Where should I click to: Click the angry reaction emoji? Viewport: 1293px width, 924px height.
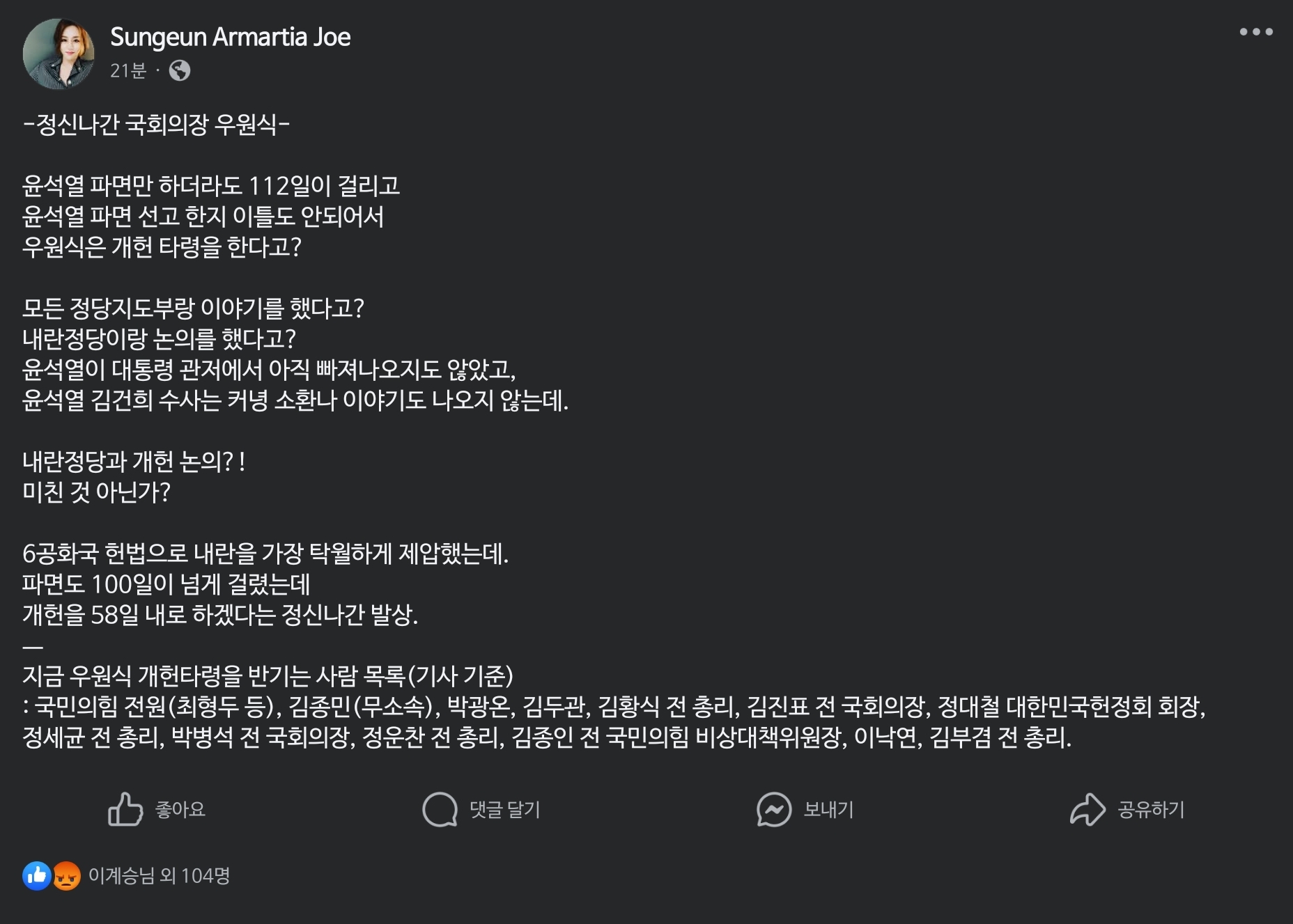[67, 875]
